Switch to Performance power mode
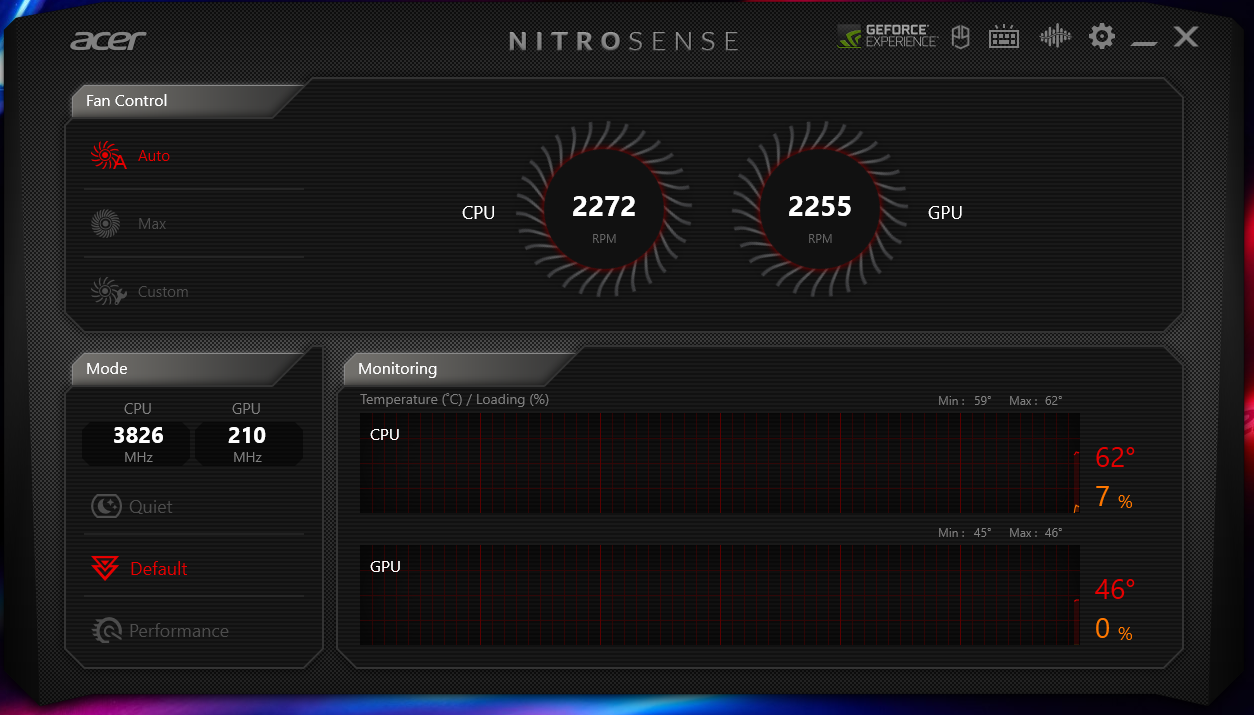 click(x=194, y=631)
